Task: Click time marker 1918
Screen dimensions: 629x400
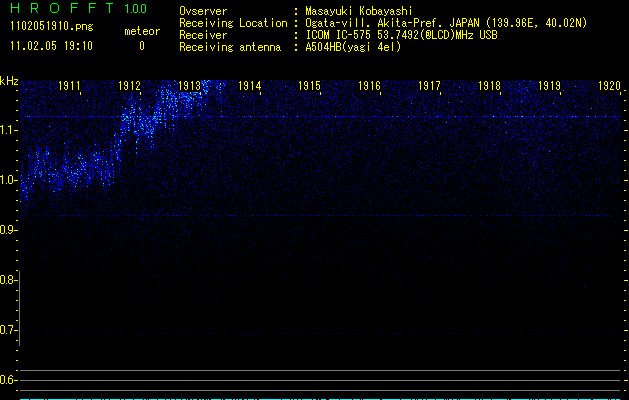Action: coord(489,85)
